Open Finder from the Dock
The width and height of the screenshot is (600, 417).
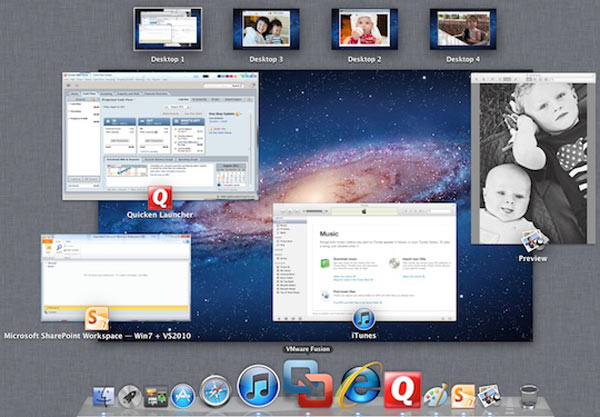pos(103,396)
